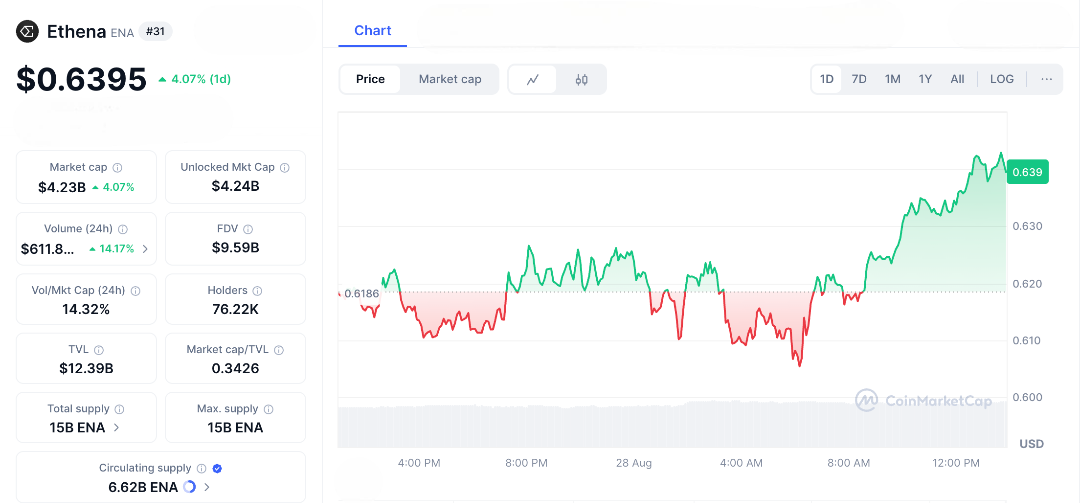Viewport: 1080px width, 503px height.
Task: Set chart range to 1D
Action: click(x=827, y=79)
